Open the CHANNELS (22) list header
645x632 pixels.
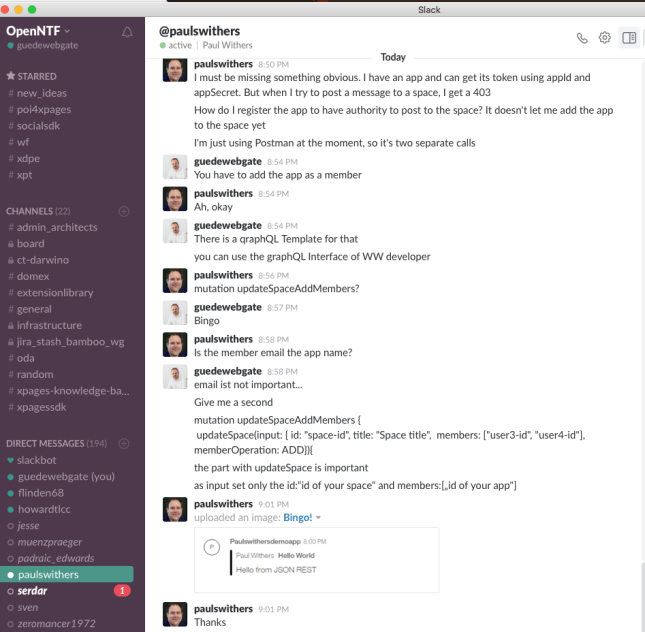[38, 211]
